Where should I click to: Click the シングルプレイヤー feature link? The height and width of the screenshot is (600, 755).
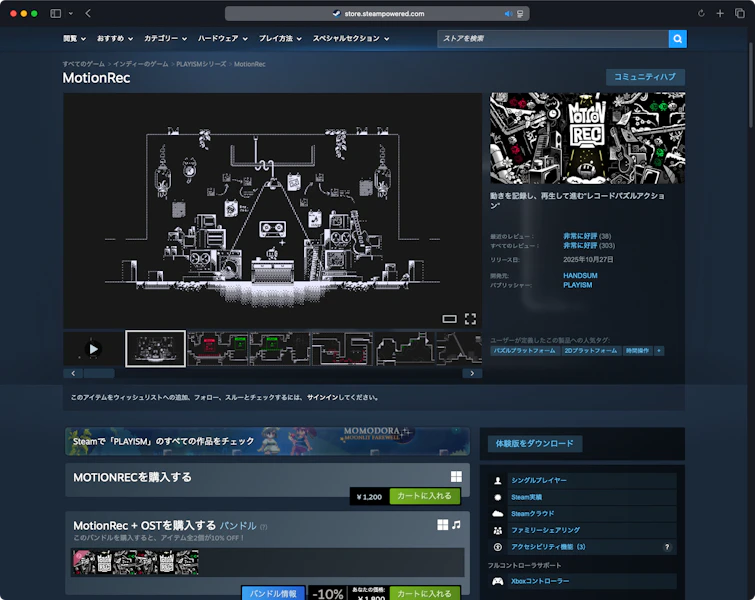point(539,481)
